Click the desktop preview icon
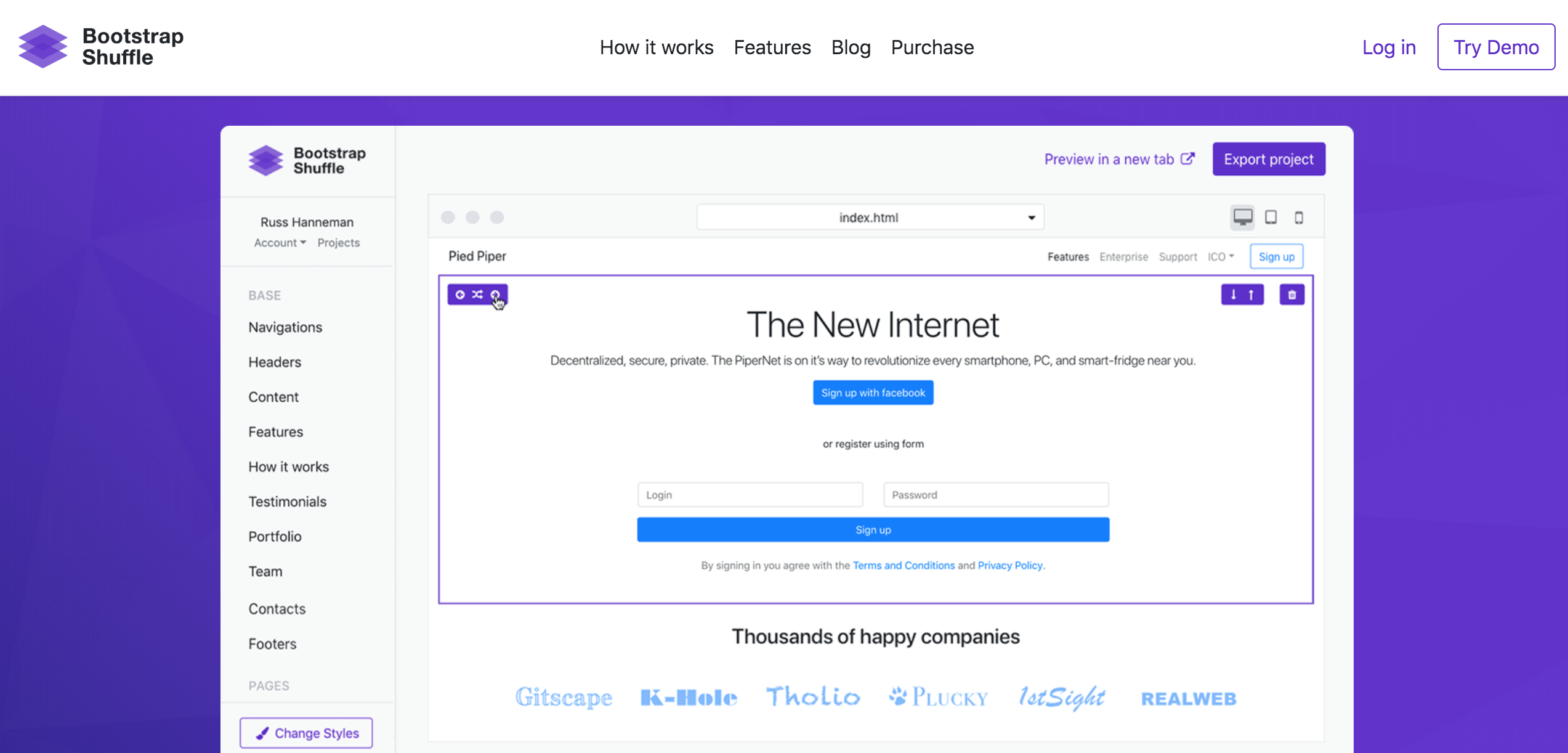This screenshot has width=1568, height=753. 1243,217
